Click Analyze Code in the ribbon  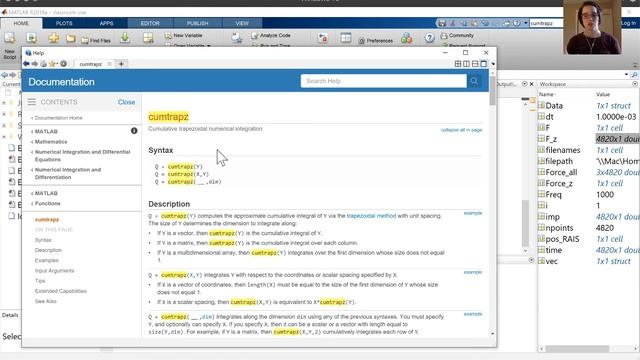[x=271, y=36]
